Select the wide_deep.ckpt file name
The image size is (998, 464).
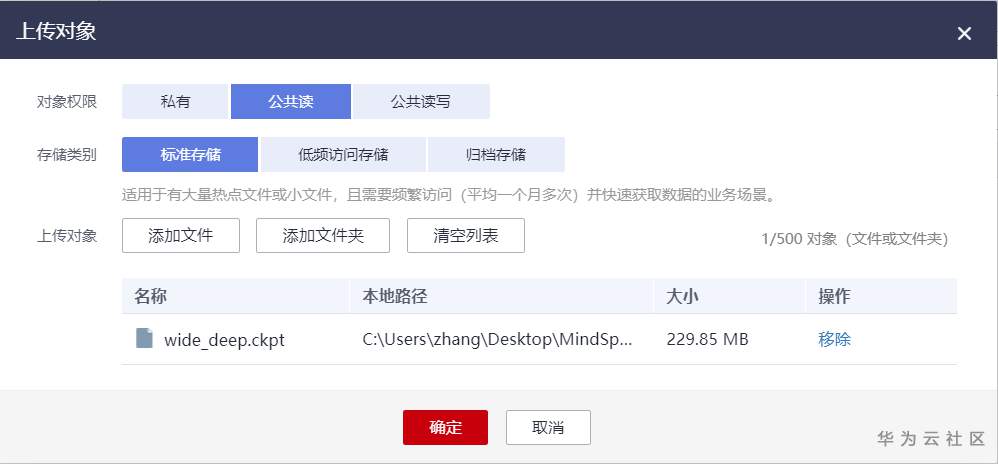click(x=224, y=341)
